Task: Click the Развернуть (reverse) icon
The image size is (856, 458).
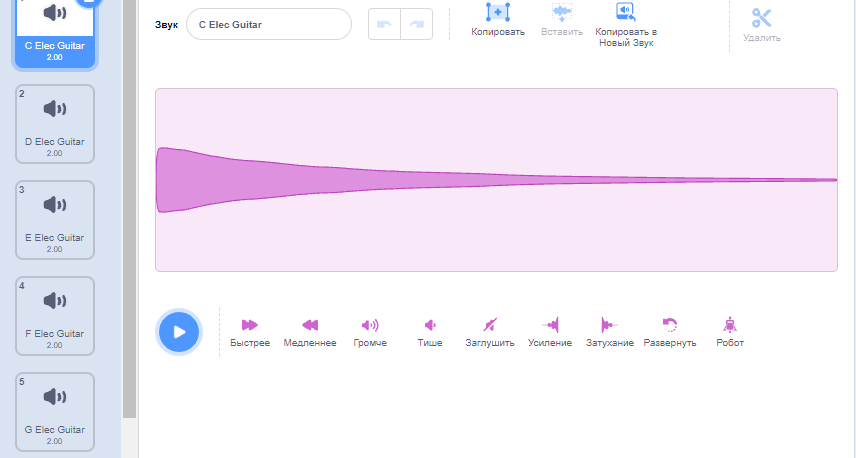Action: 670,325
